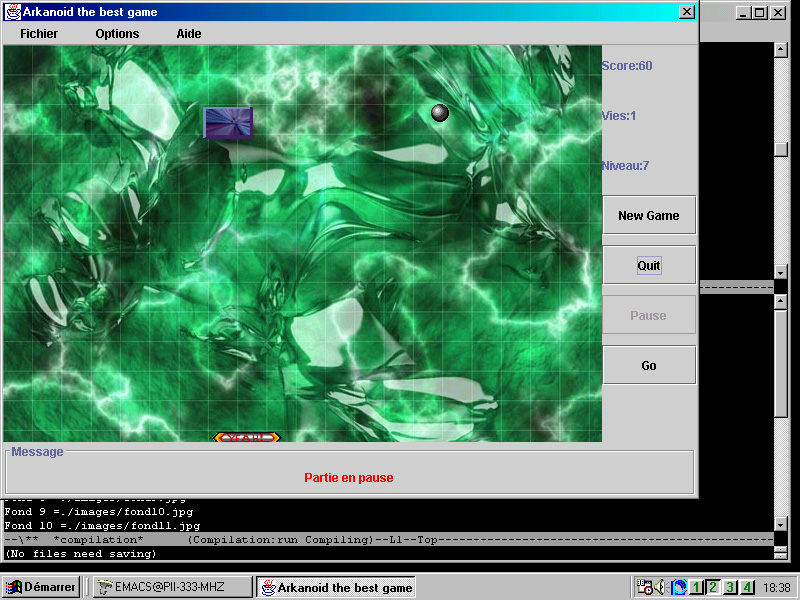This screenshot has height=600, width=800.
Task: Open the Aide menu
Action: coord(189,33)
